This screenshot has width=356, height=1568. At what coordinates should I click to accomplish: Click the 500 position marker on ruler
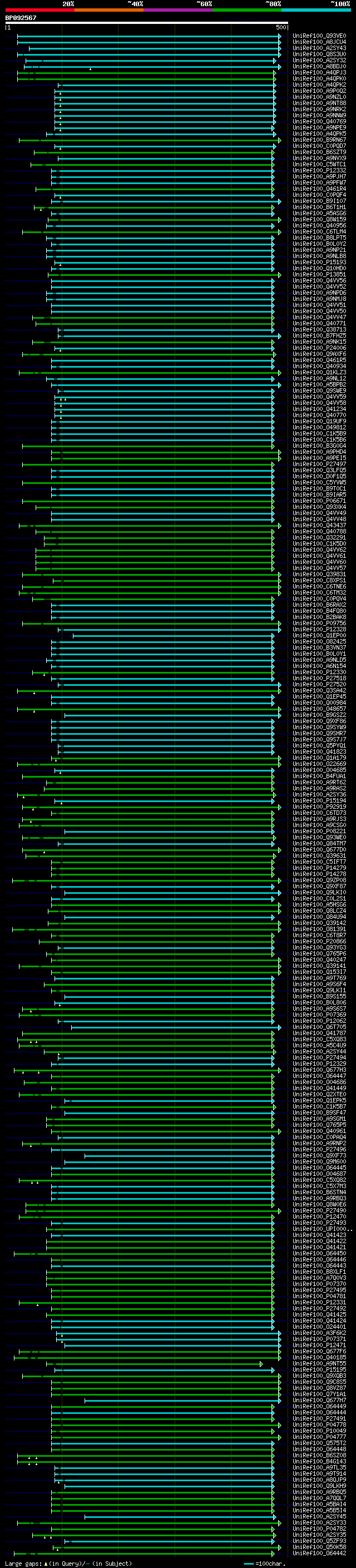[x=281, y=27]
